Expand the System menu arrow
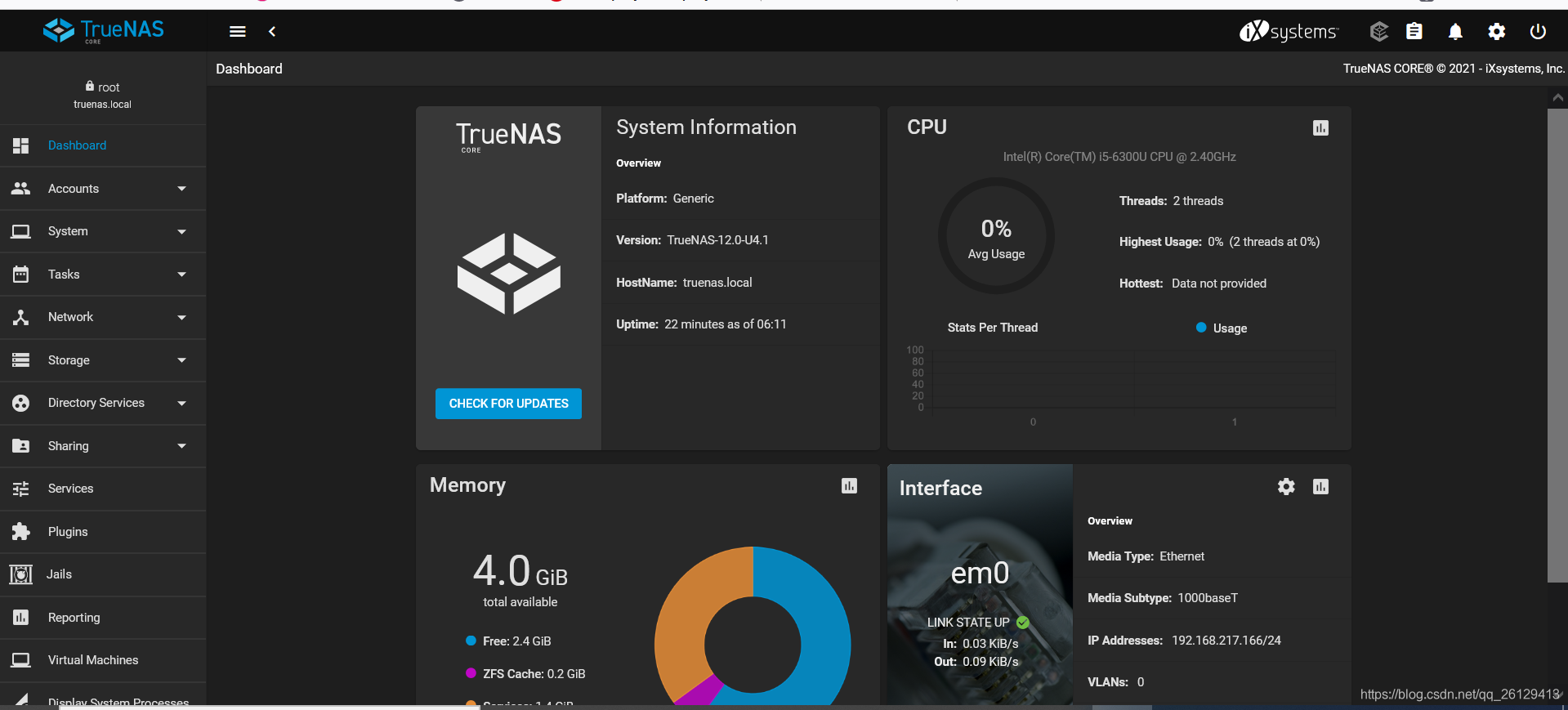 tap(181, 232)
